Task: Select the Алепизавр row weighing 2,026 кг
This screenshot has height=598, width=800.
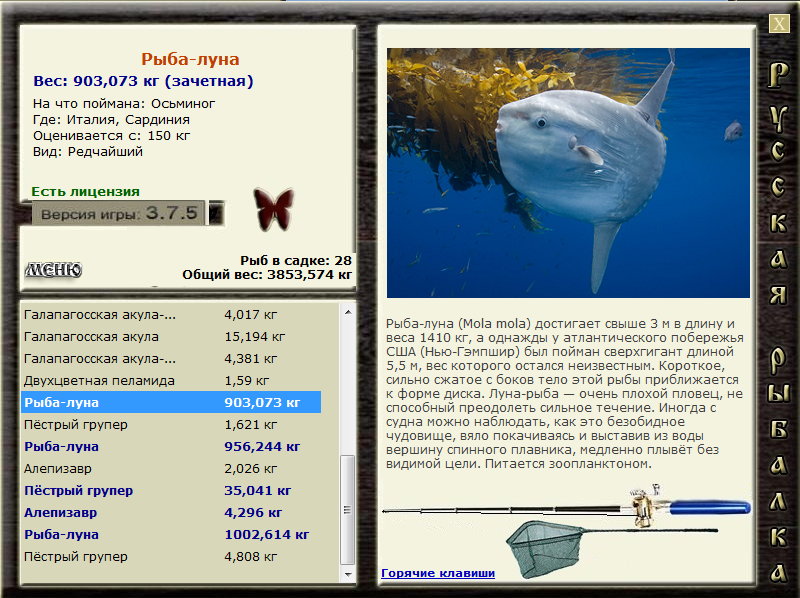Action: [172, 468]
